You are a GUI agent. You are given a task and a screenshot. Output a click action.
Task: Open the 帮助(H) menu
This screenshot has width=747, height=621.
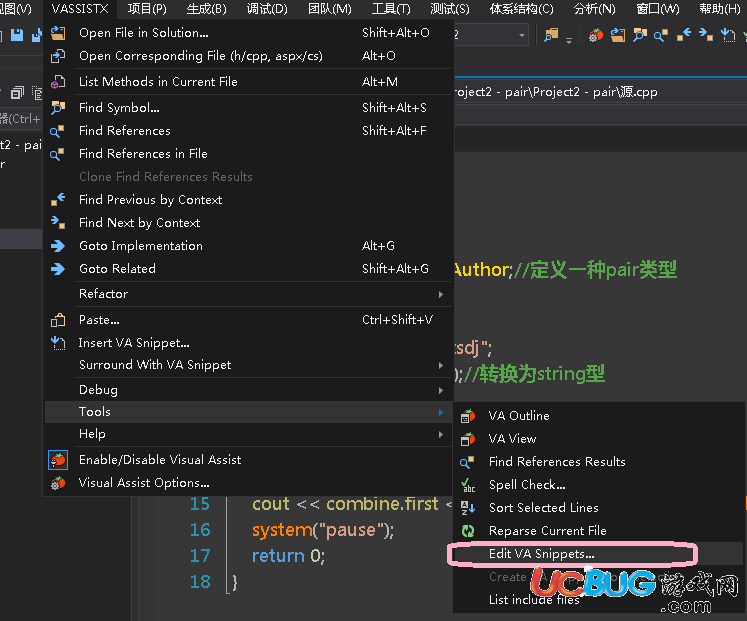point(720,9)
